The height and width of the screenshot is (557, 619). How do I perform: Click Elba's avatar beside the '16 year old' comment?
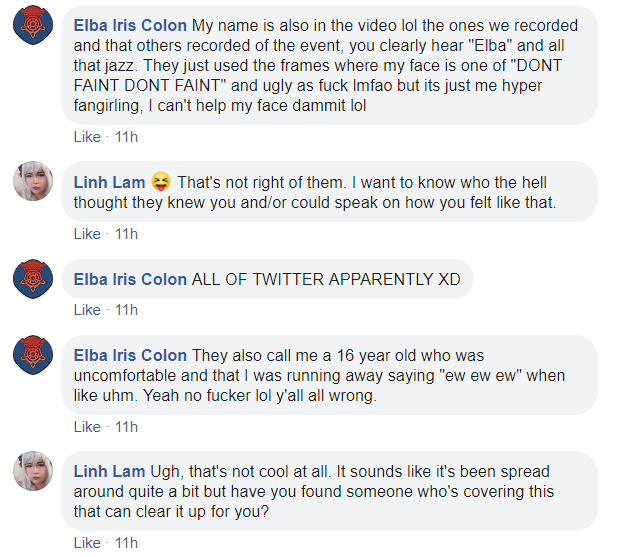click(x=33, y=355)
